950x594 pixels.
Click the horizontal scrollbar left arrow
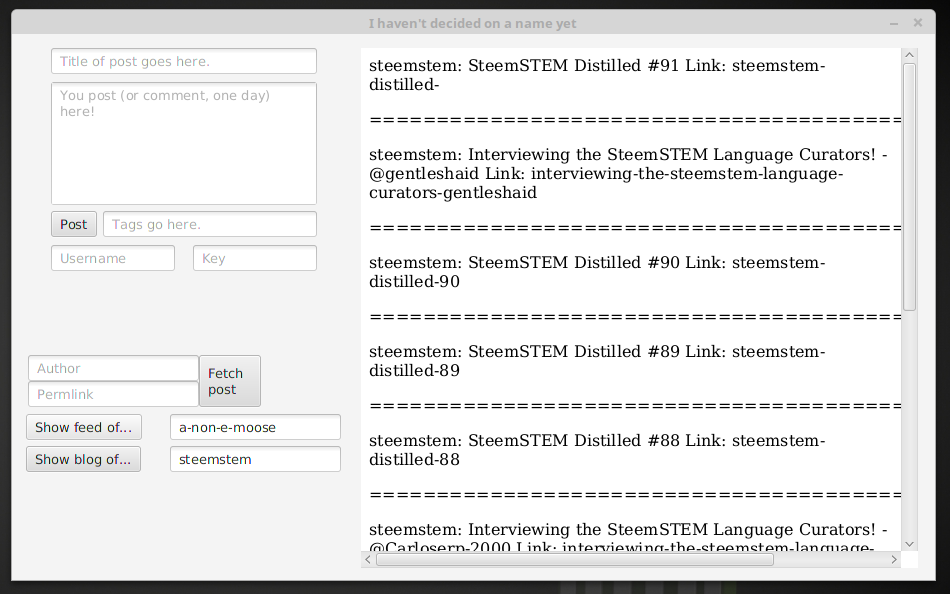click(x=368, y=559)
